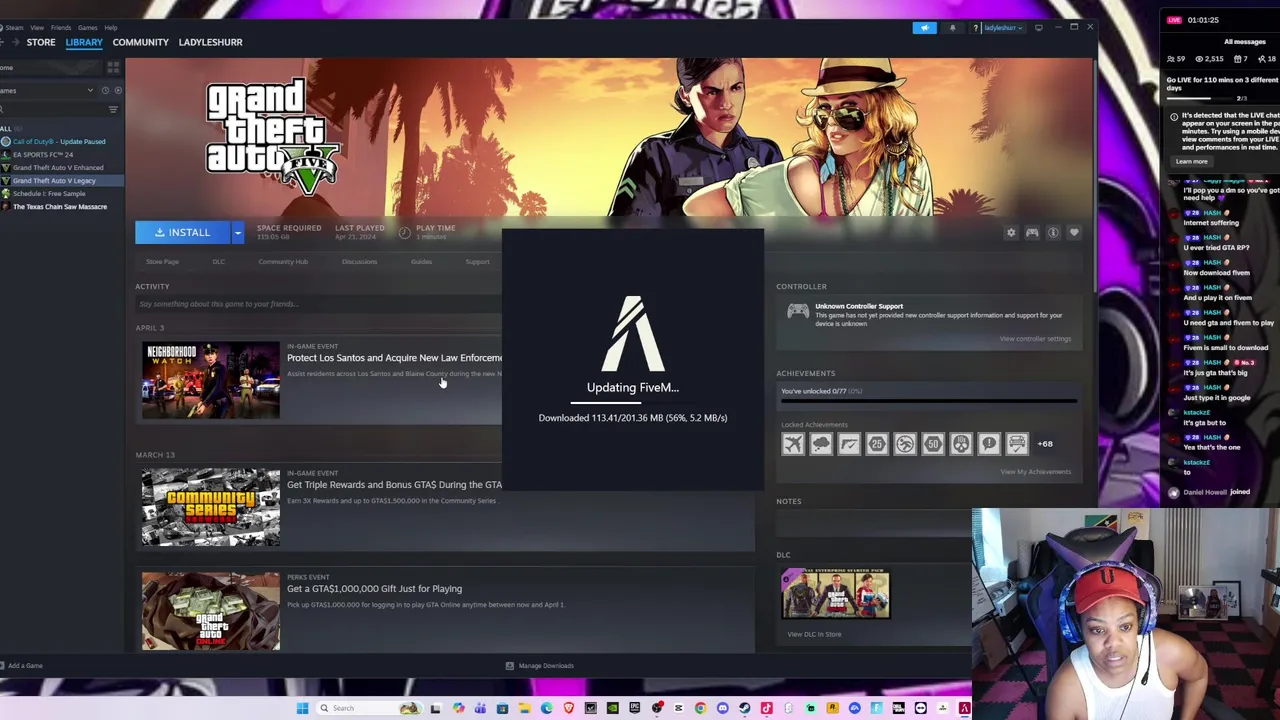Screen dimensions: 1280x720
Task: Open the Games menu
Action: point(88,28)
